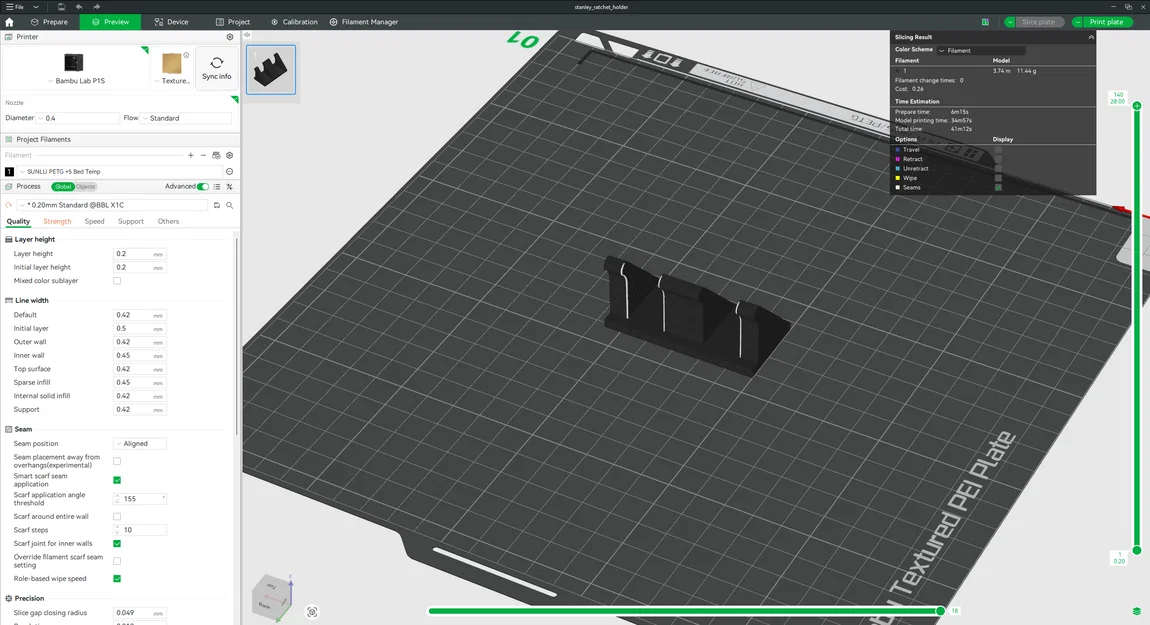Click the Sync info icon

[216, 63]
